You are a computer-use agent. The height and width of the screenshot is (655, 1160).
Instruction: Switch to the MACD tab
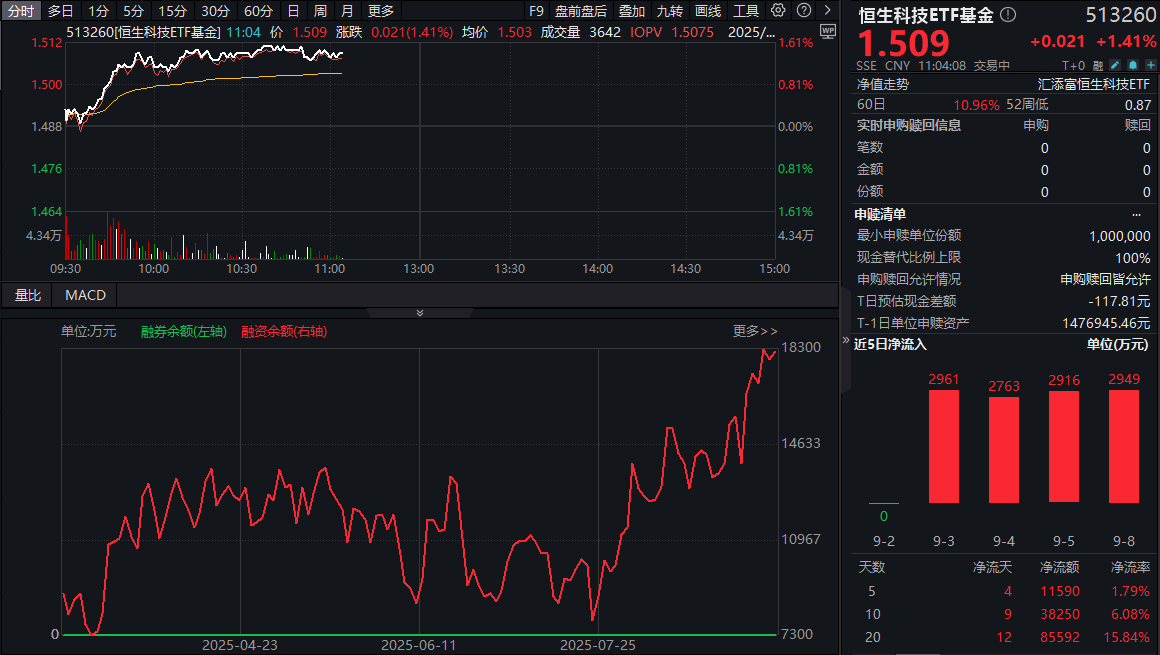(x=84, y=295)
